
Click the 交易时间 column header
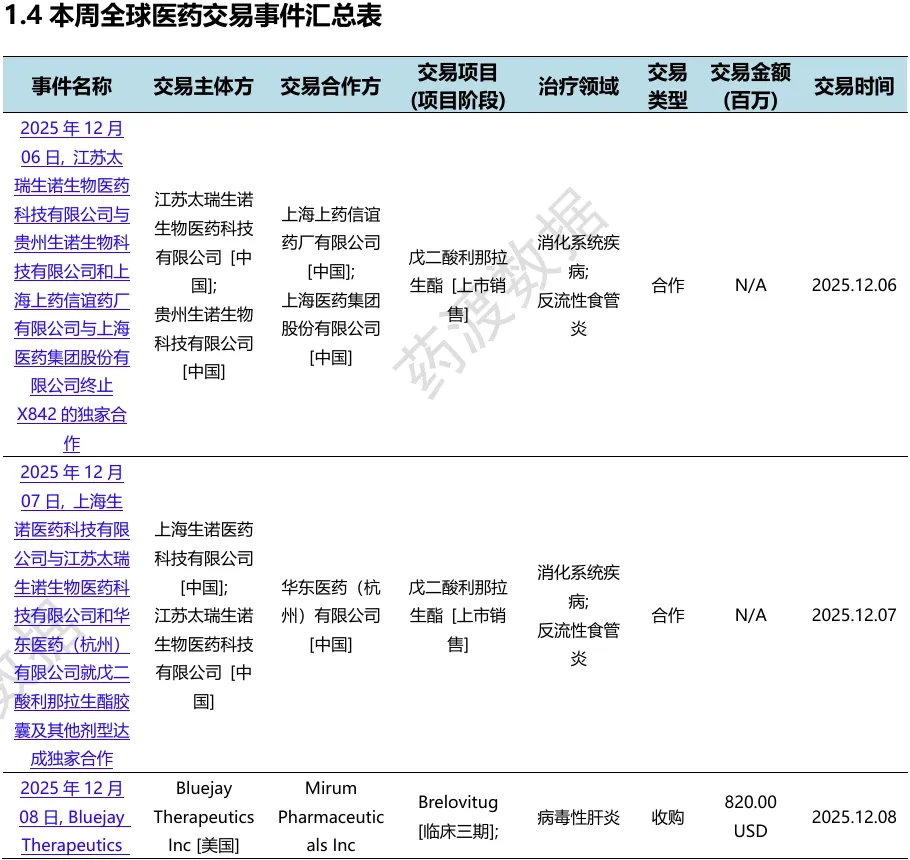(854, 86)
